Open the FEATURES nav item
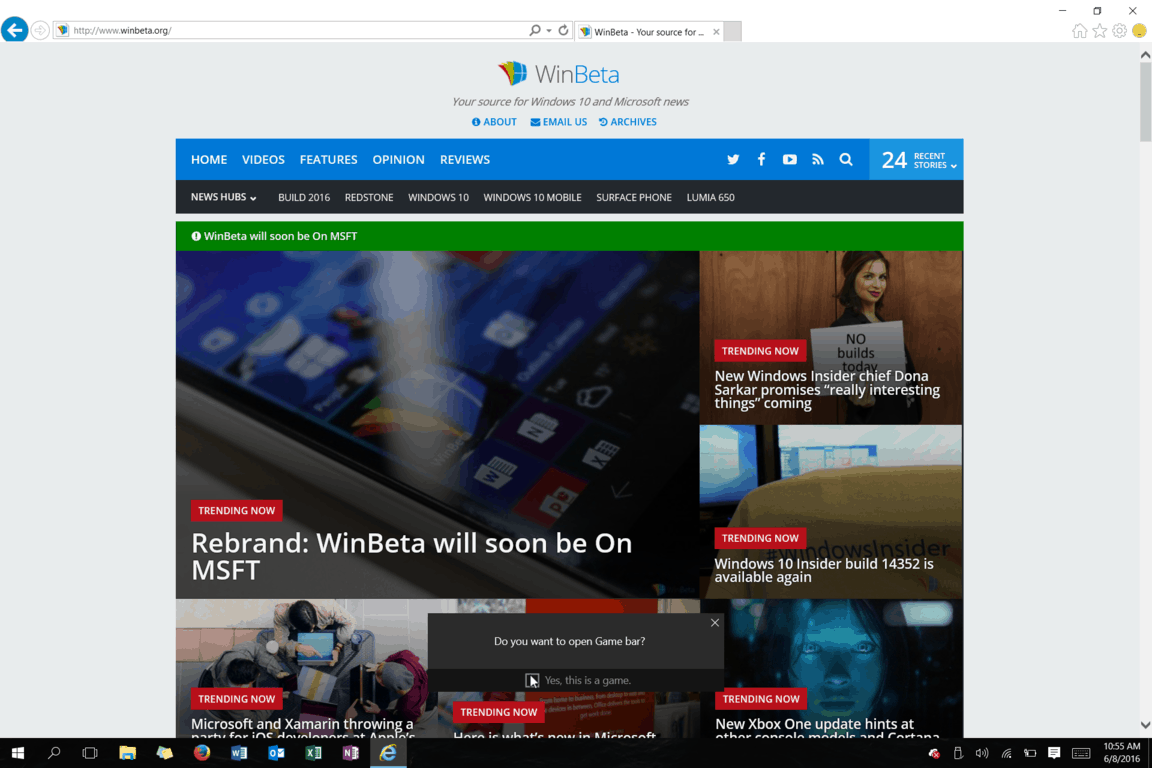Viewport: 1152px width, 768px height. point(328,159)
